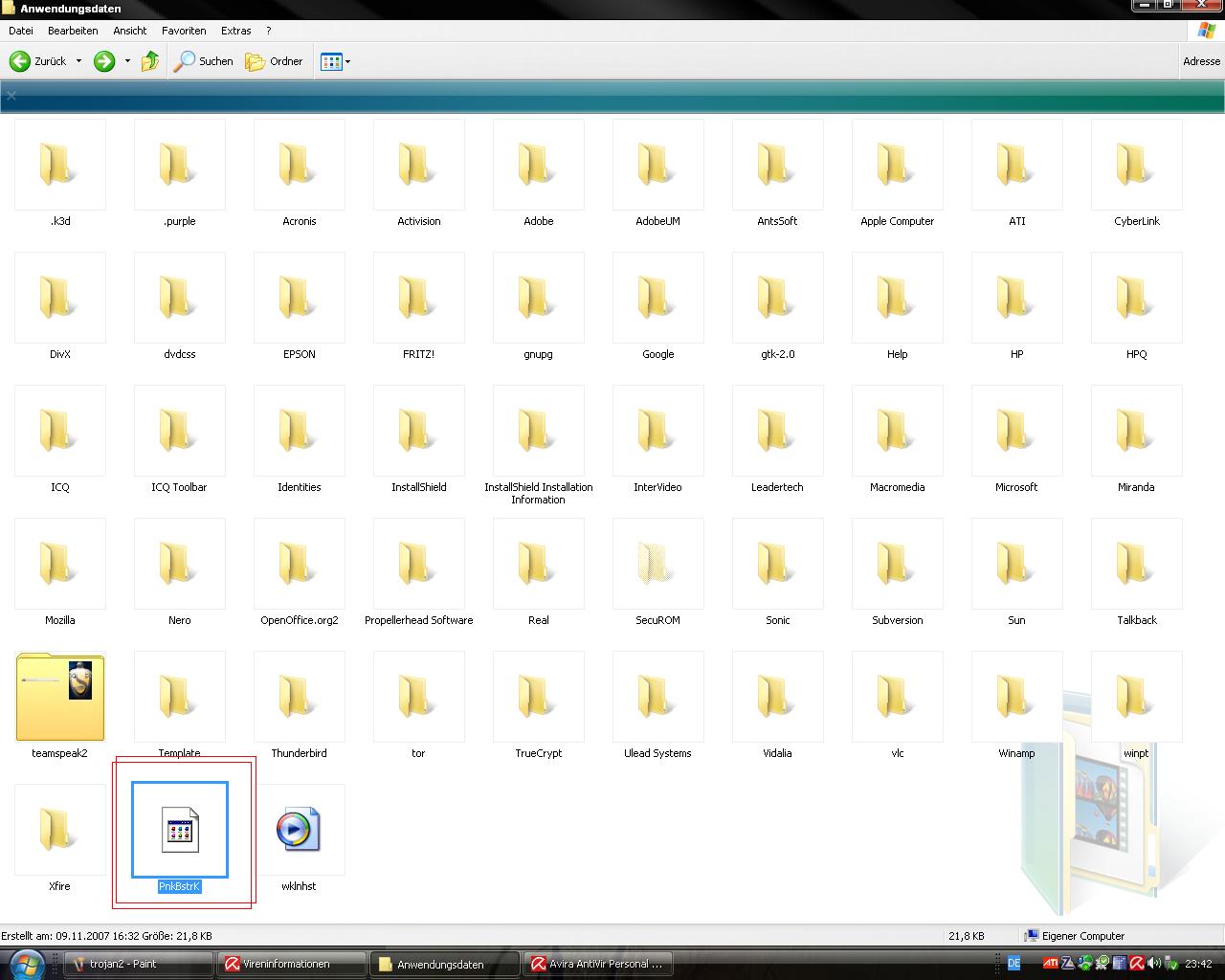Open the .k3d folder
The height and width of the screenshot is (980, 1225).
click(x=60, y=165)
